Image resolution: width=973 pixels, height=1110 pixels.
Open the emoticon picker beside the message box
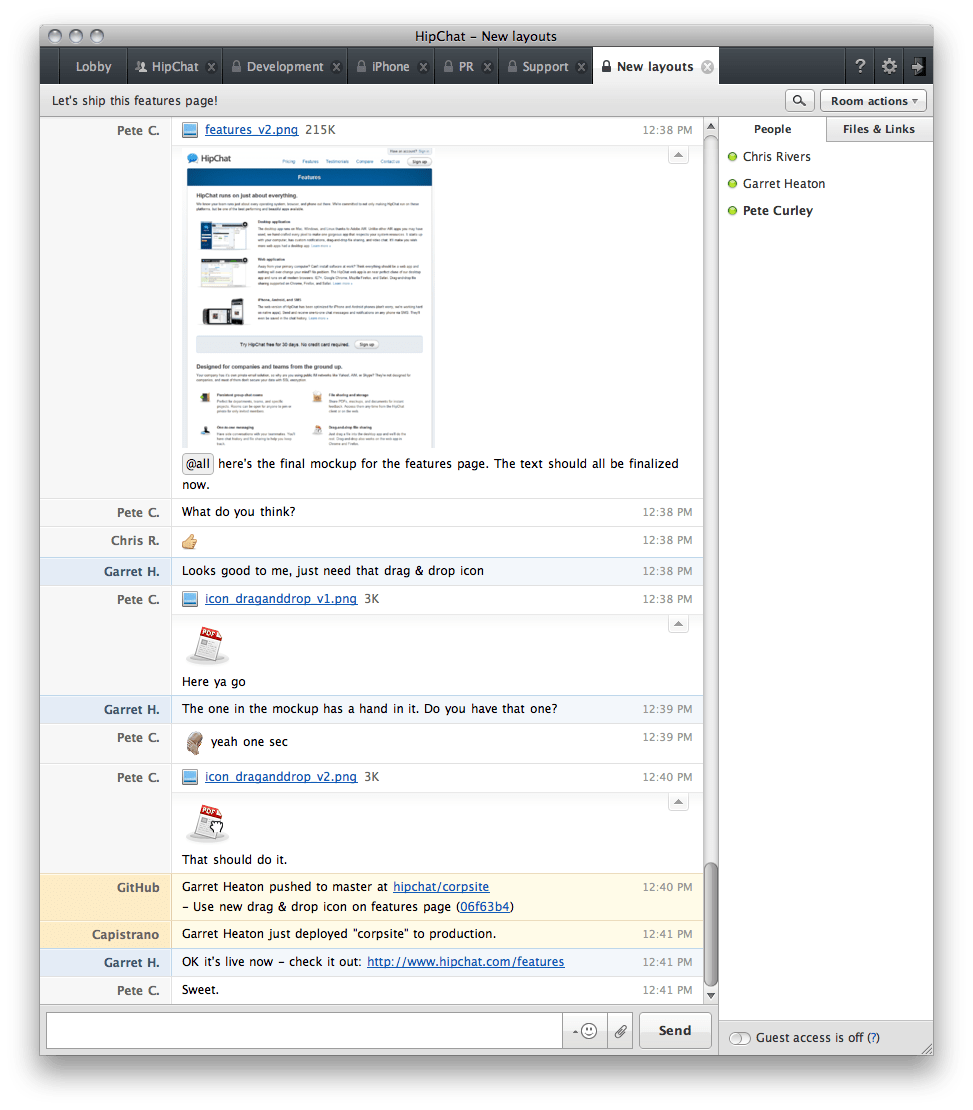(x=589, y=1030)
